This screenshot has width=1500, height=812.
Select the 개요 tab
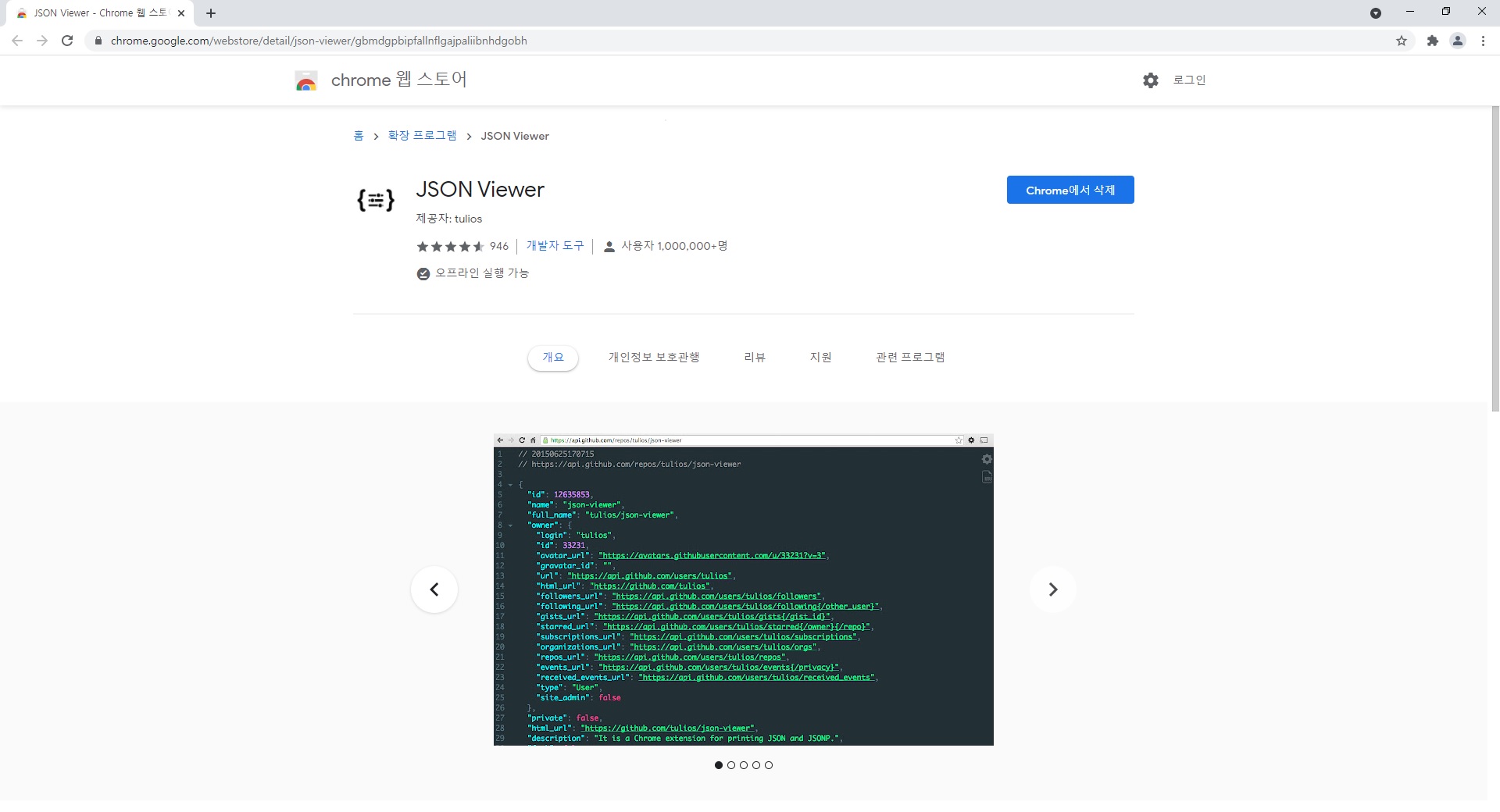coord(553,358)
